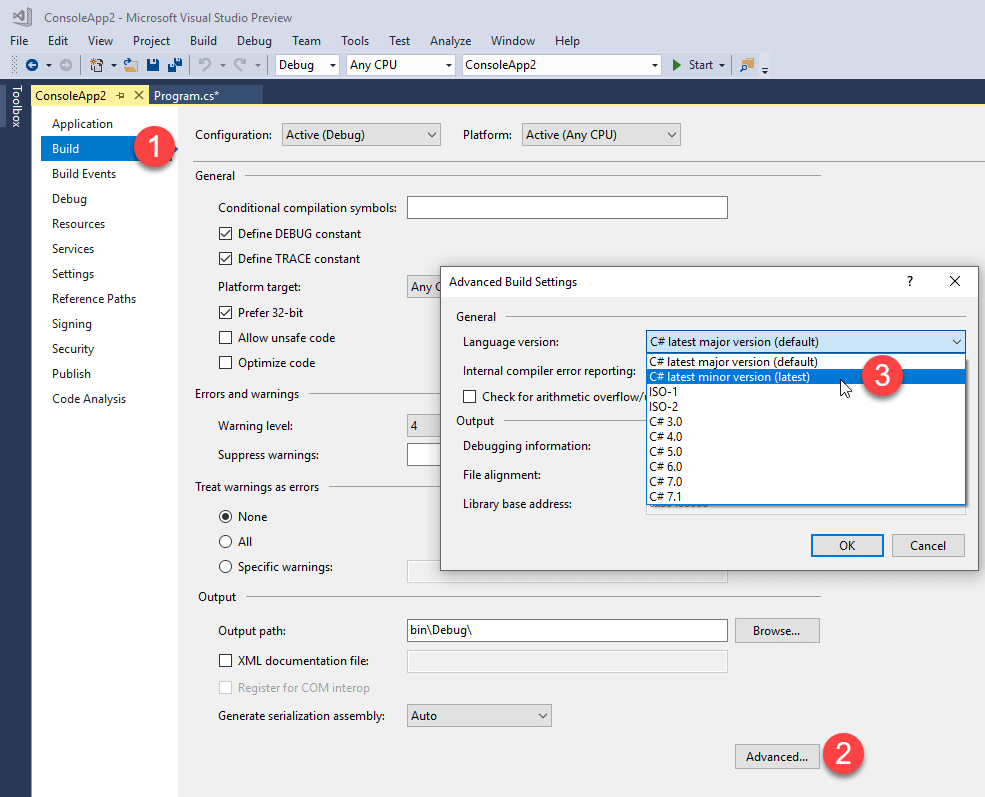
Task: Enable Optimize code checkbox
Action: tap(226, 363)
